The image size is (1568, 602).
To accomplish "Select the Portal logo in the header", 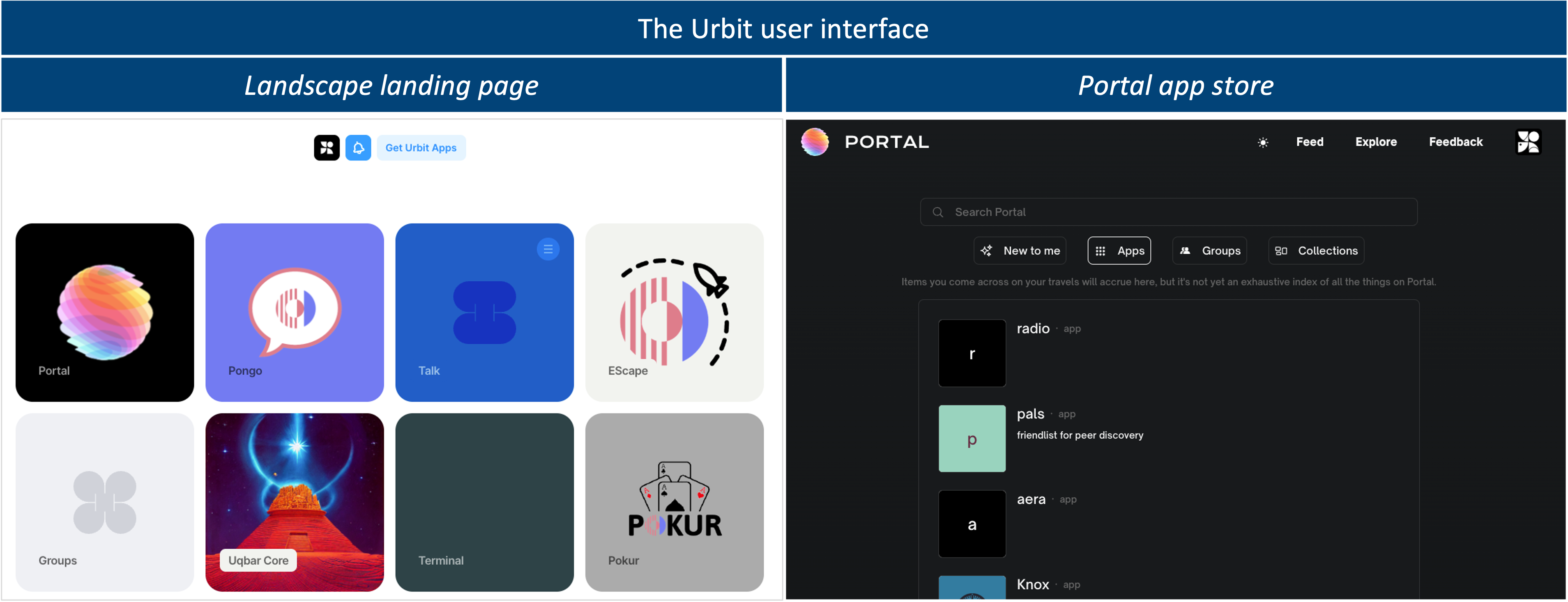I will (x=816, y=142).
